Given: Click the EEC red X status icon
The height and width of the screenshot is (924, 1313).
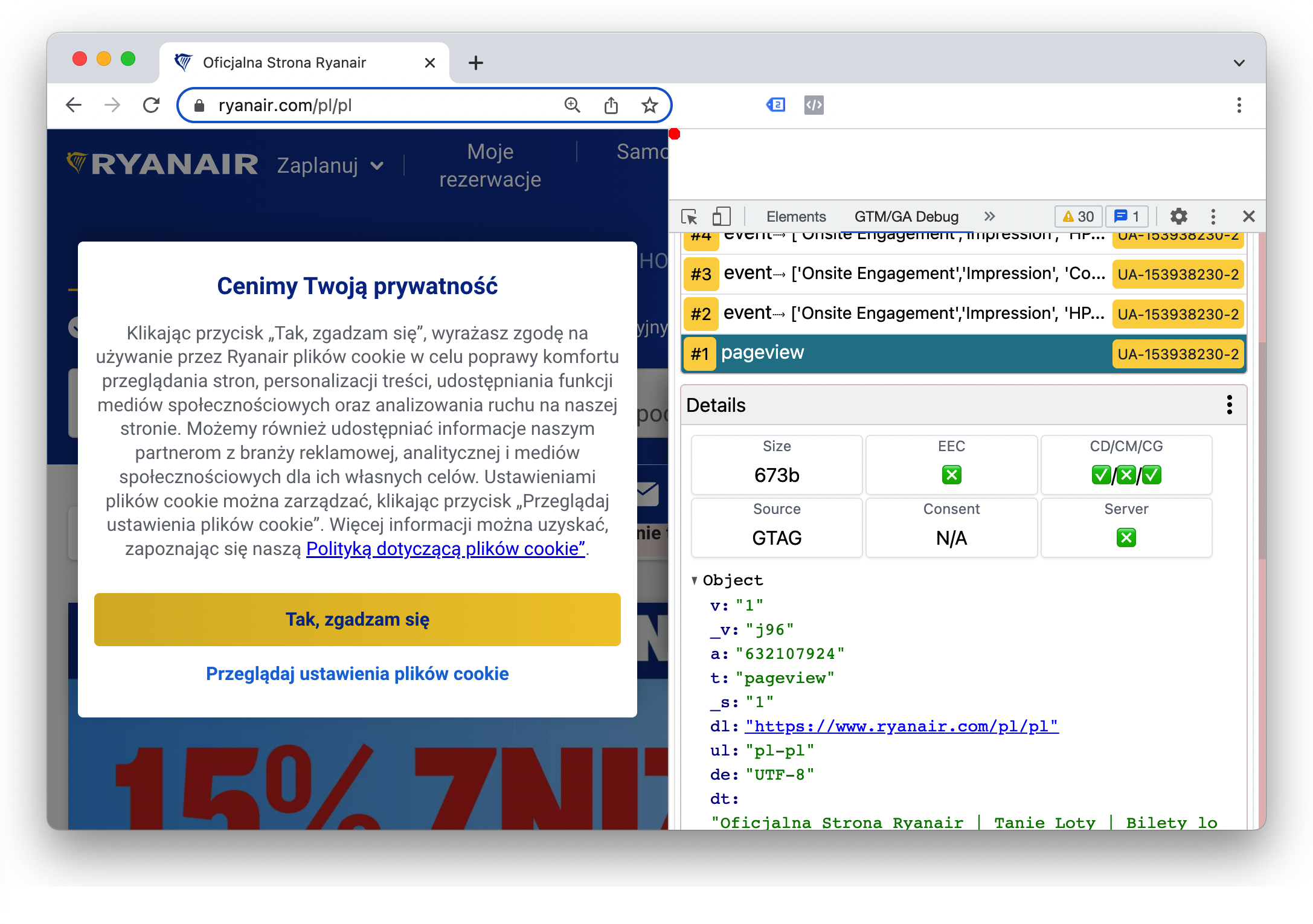Looking at the screenshot, I should coord(952,475).
